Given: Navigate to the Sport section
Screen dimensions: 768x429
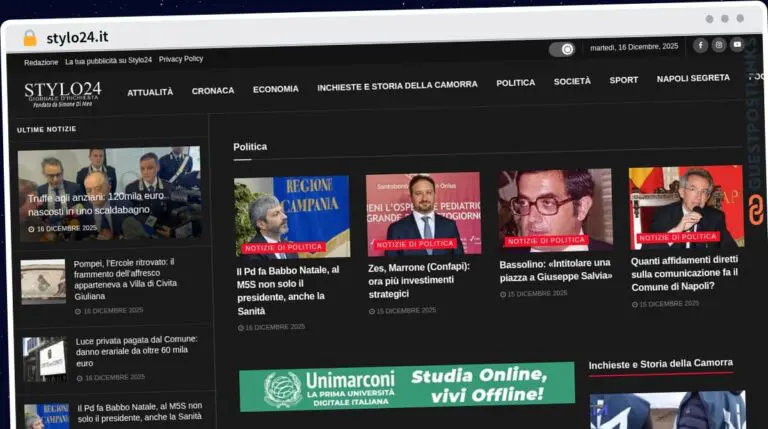Looking at the screenshot, I should [x=623, y=80].
